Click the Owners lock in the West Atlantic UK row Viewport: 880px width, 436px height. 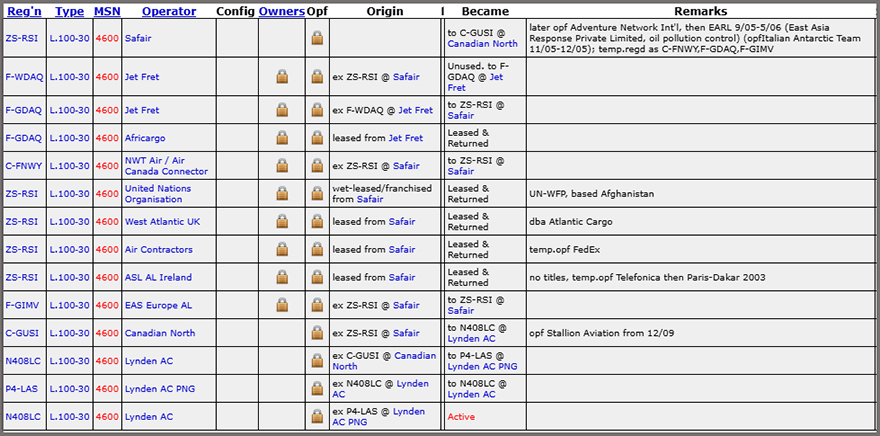coord(282,222)
